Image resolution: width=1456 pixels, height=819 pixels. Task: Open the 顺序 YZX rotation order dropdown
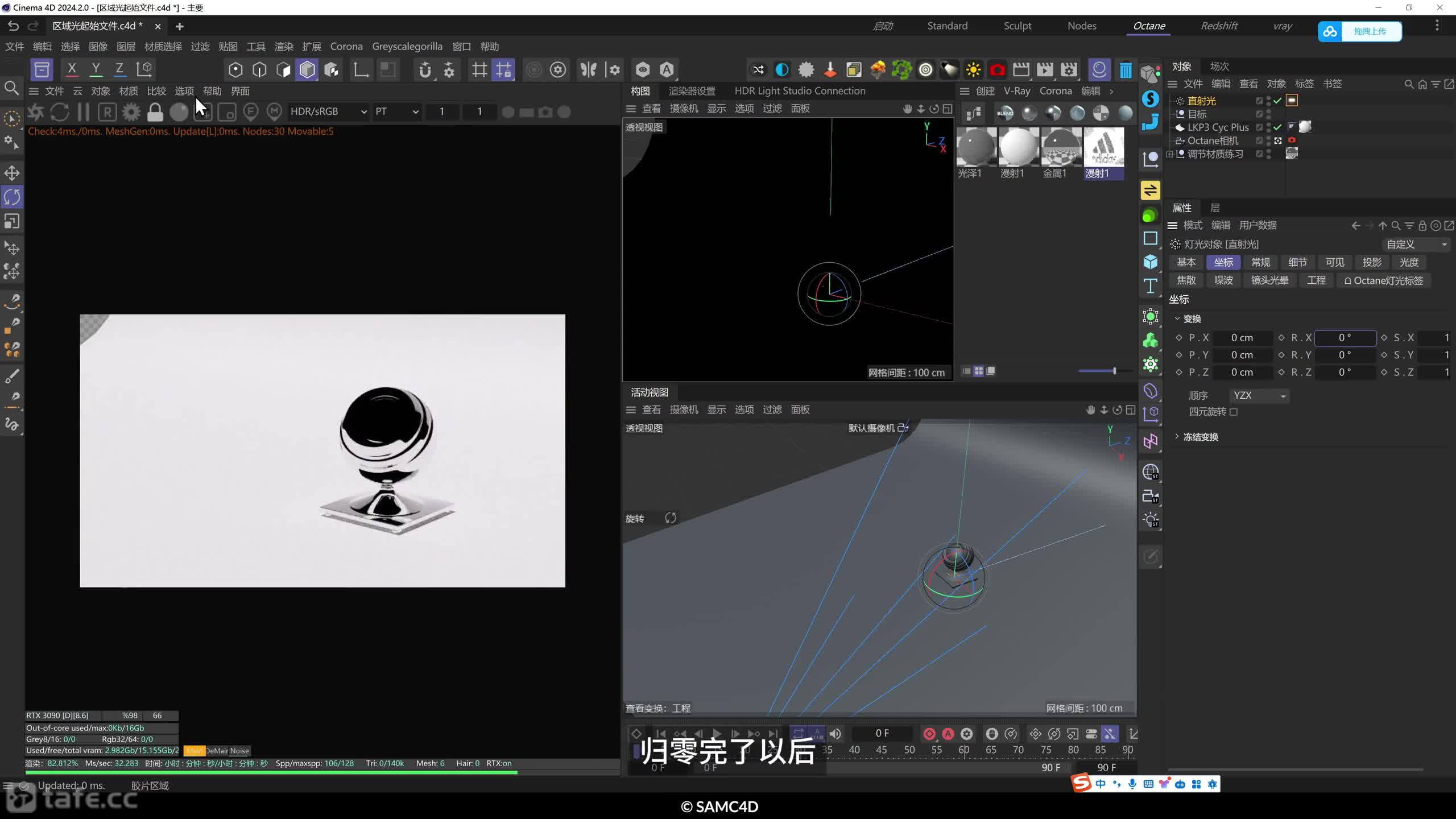1259,395
